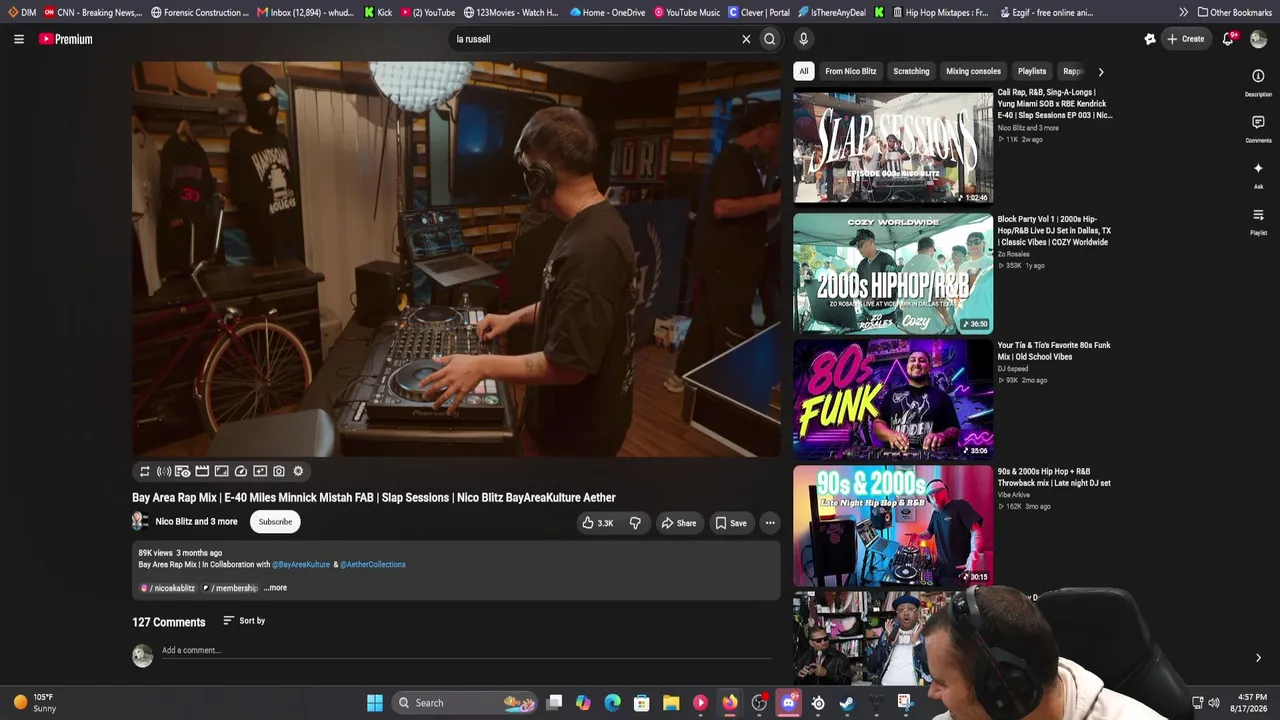Open the Slap Sessions EP 003 thumbnail
Image resolution: width=1280 pixels, height=720 pixels.
pyautogui.click(x=893, y=147)
